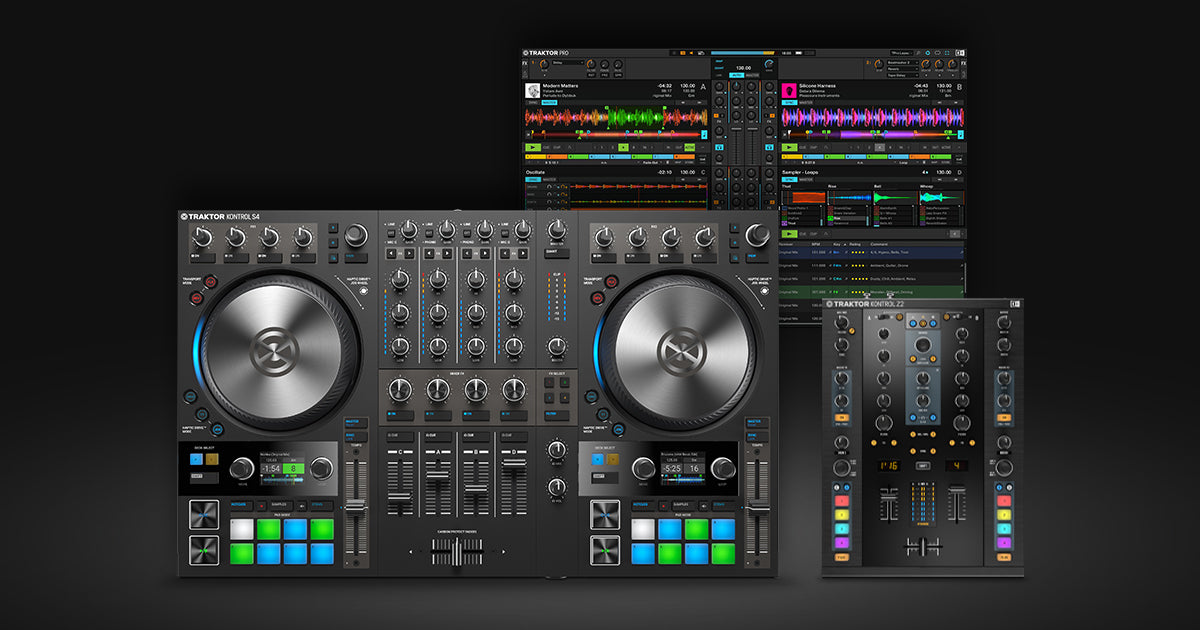Adjust FX unit 1 dry/wet knob
The width and height of the screenshot is (1200, 630).
tap(544, 64)
